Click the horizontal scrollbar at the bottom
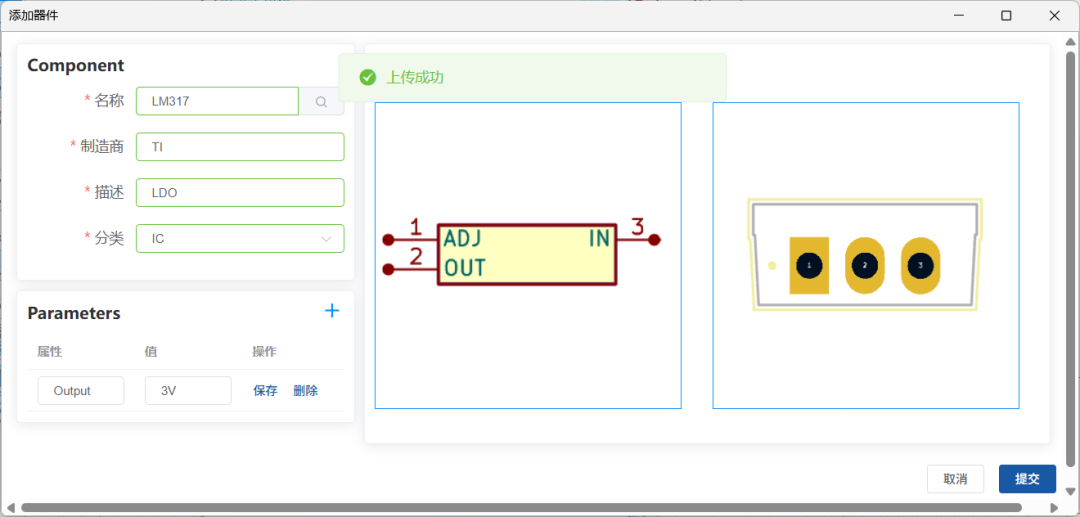1080x517 pixels. [x=521, y=507]
